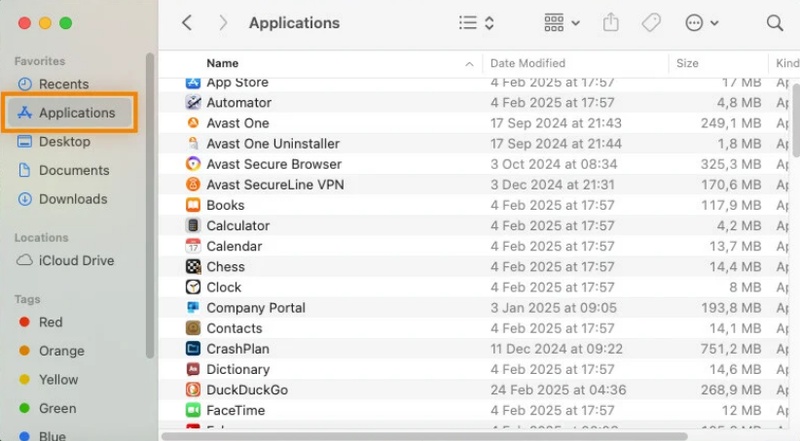This screenshot has height=441, width=800.
Task: Select the Avast Secure Browser icon
Action: pyautogui.click(x=193, y=164)
